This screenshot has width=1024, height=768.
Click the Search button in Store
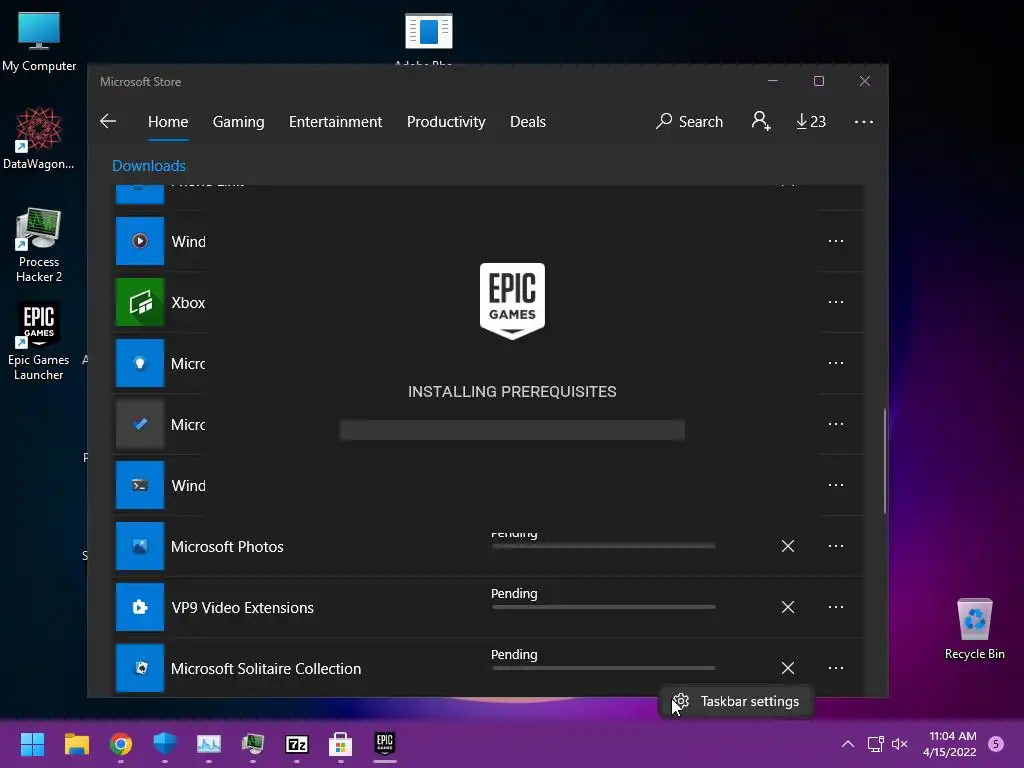coord(690,121)
